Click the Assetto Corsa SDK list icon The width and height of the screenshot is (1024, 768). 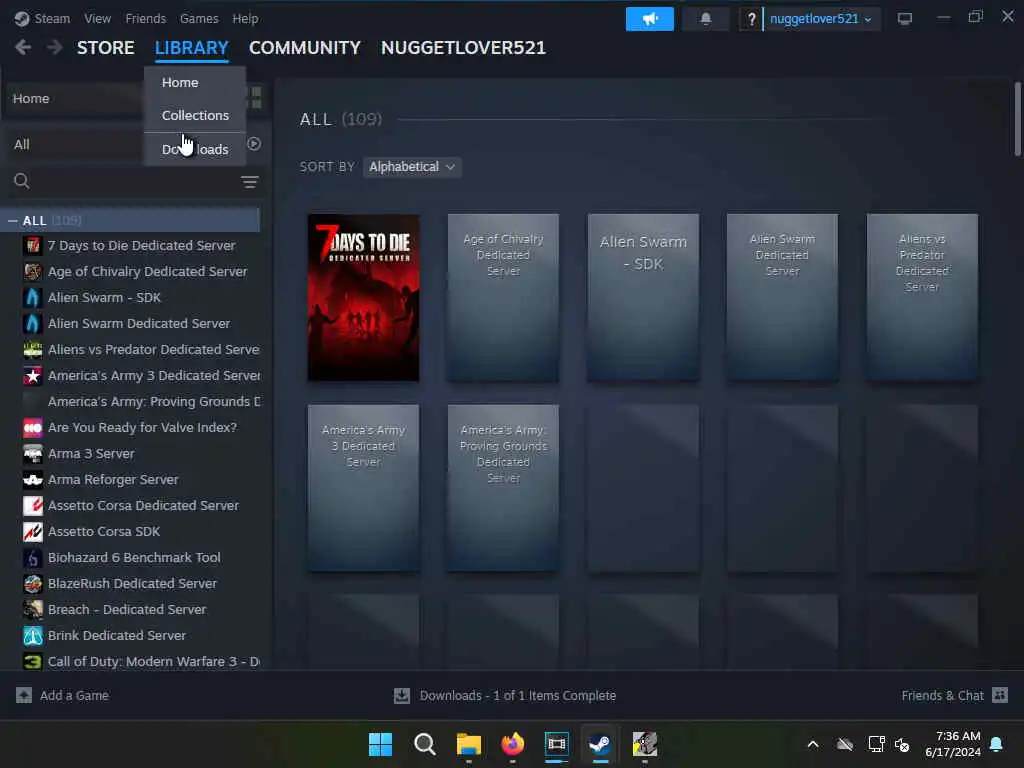point(33,532)
